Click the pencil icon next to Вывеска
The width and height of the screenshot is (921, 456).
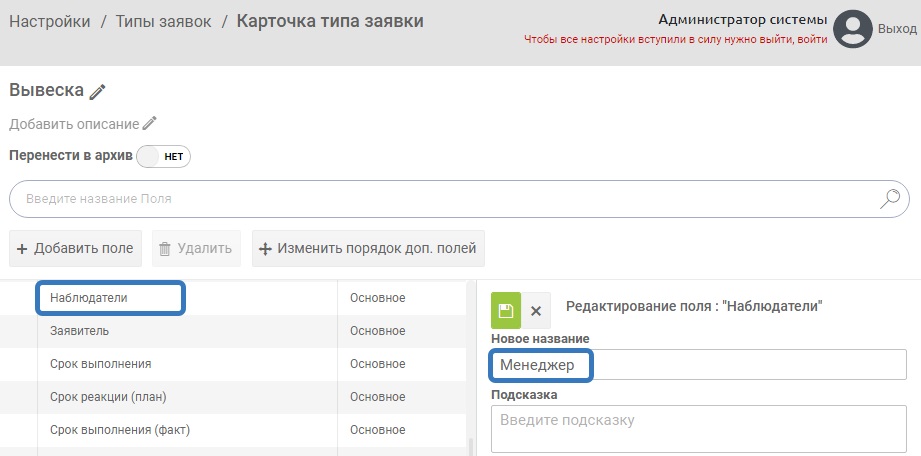tap(97, 91)
